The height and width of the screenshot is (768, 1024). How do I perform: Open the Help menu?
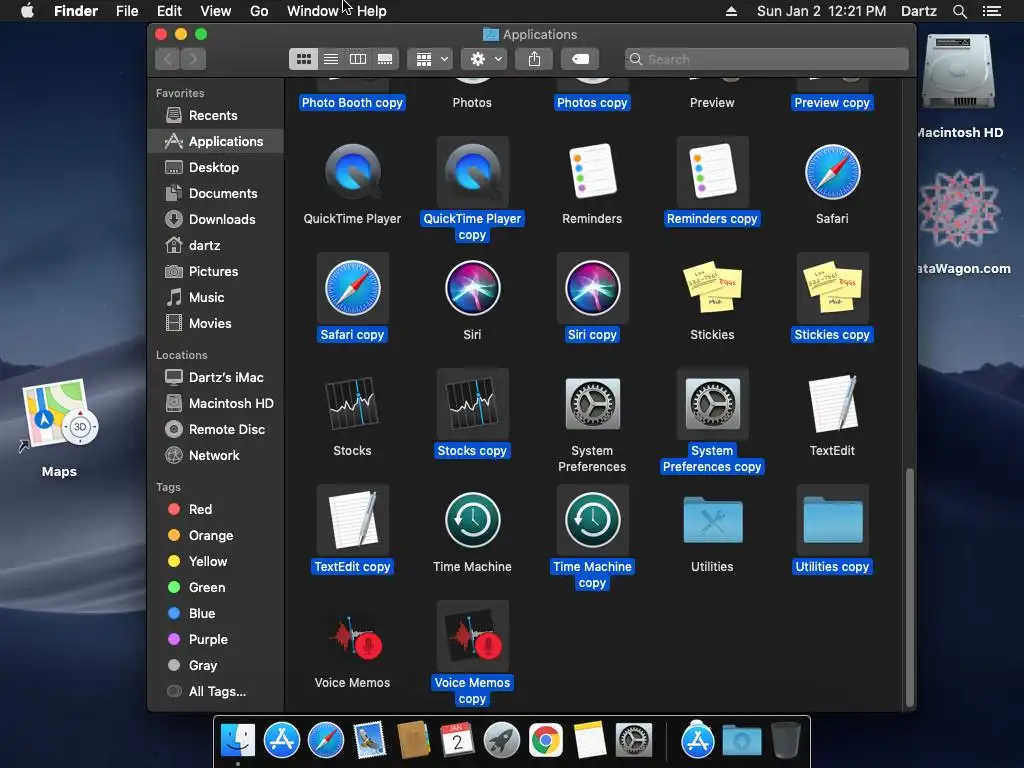point(372,11)
